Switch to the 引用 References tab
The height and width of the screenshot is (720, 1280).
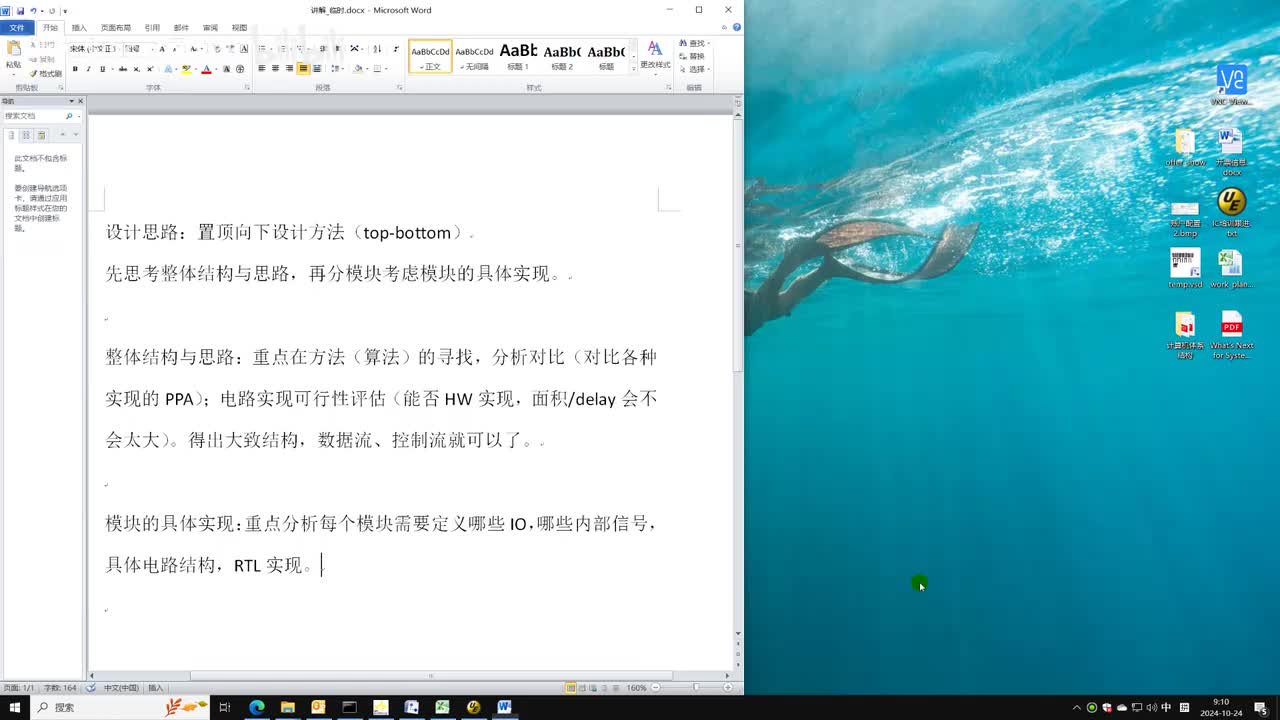point(152,28)
